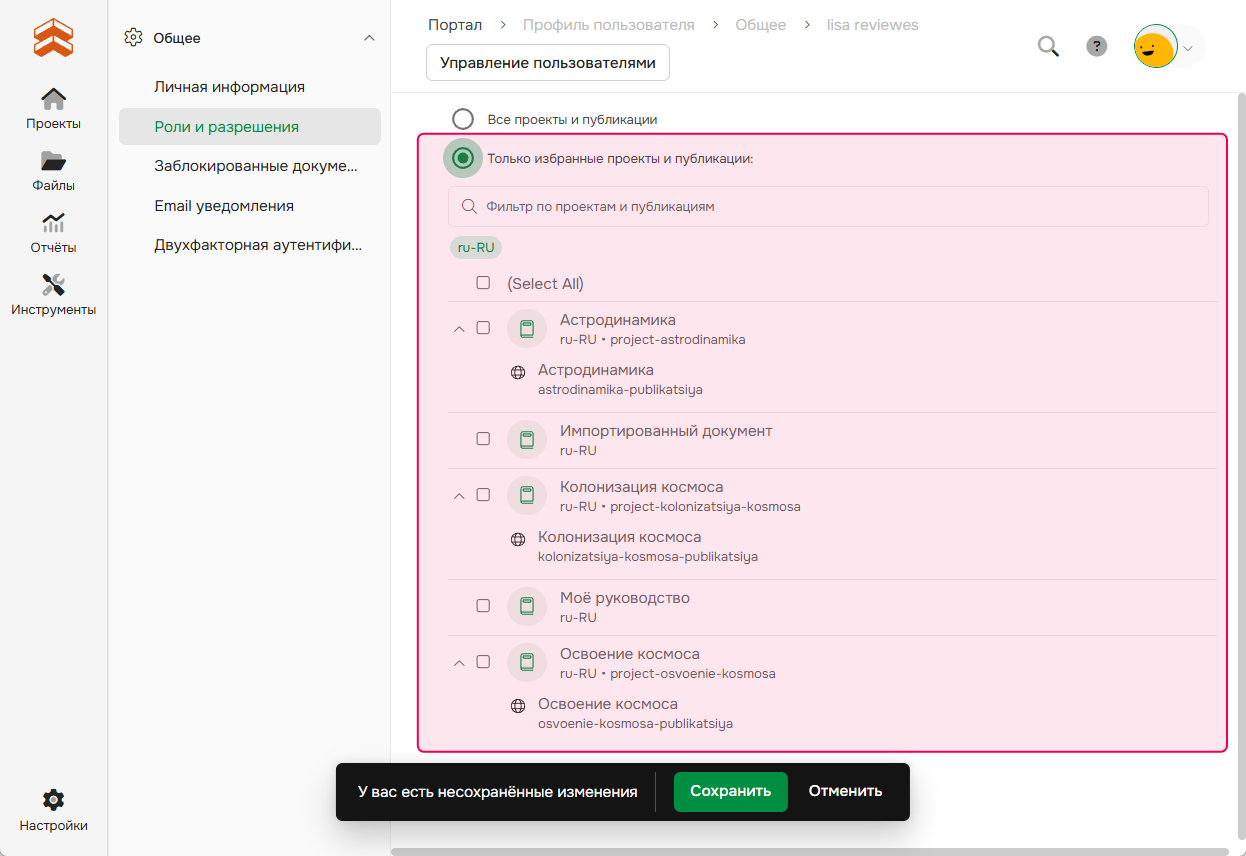1246x856 pixels.
Task: Click book icon of Импортированный документ
Action: coord(527,440)
